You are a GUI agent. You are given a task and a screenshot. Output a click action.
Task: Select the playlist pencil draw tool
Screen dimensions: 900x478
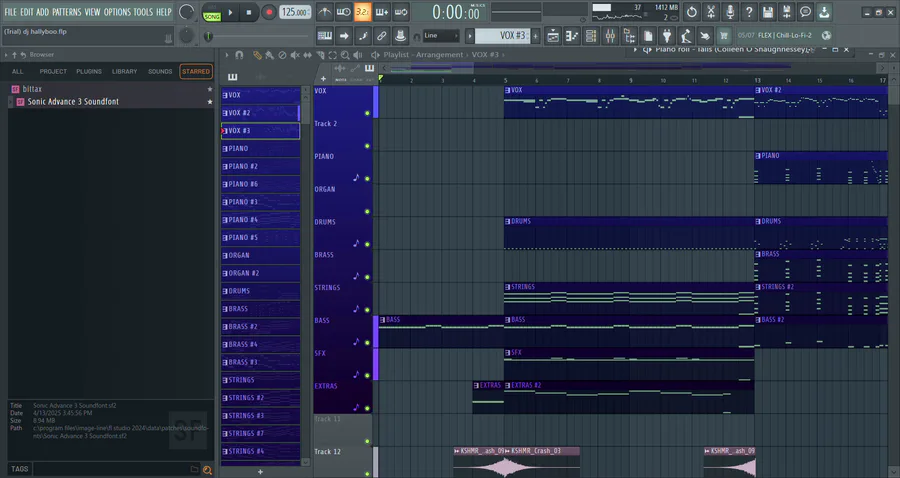257,55
